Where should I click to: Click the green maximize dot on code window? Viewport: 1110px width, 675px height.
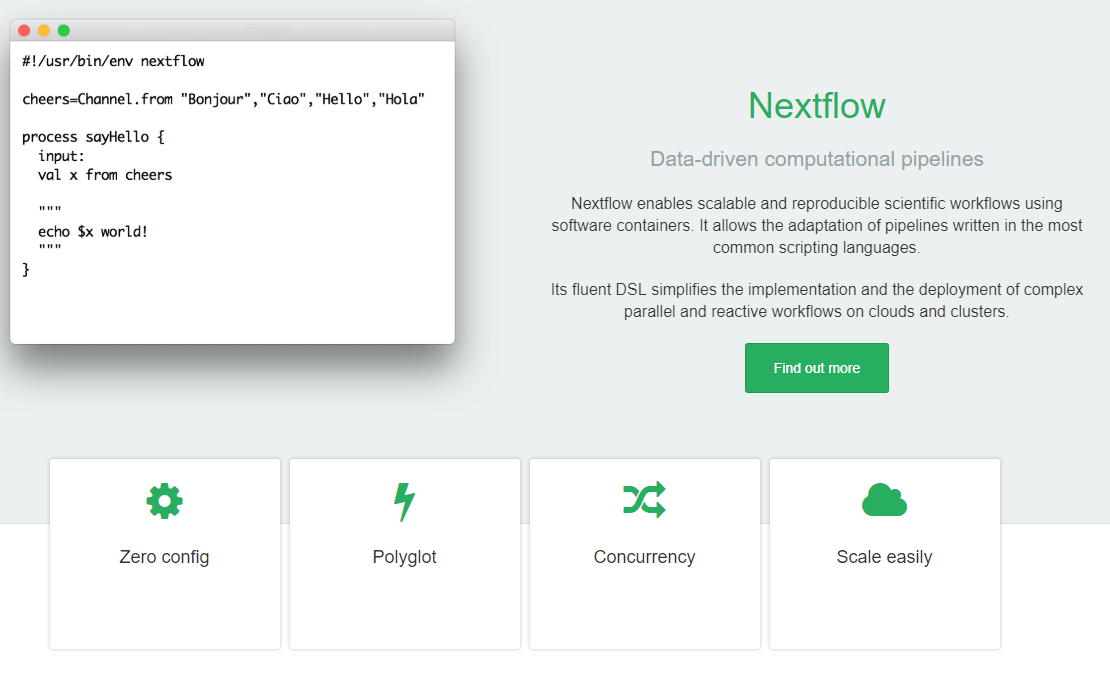click(64, 30)
